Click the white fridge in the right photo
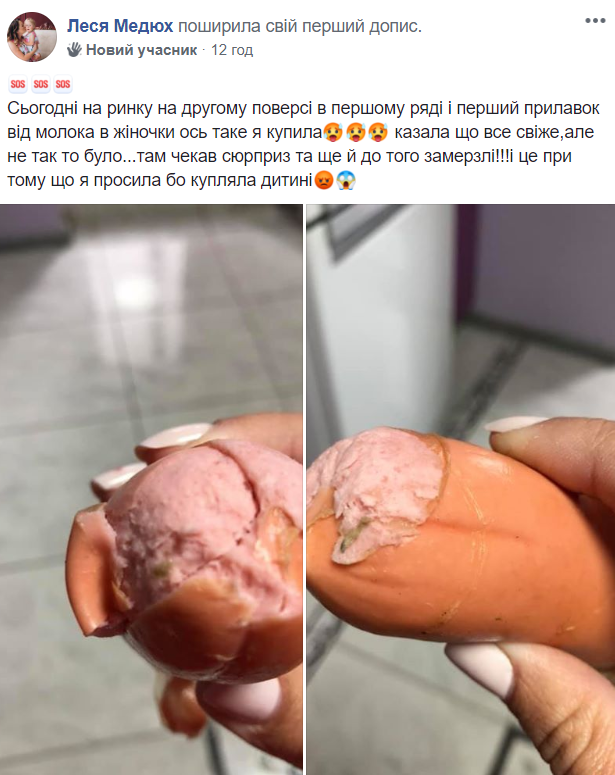Viewport: 615px width, 775px height. (381, 316)
